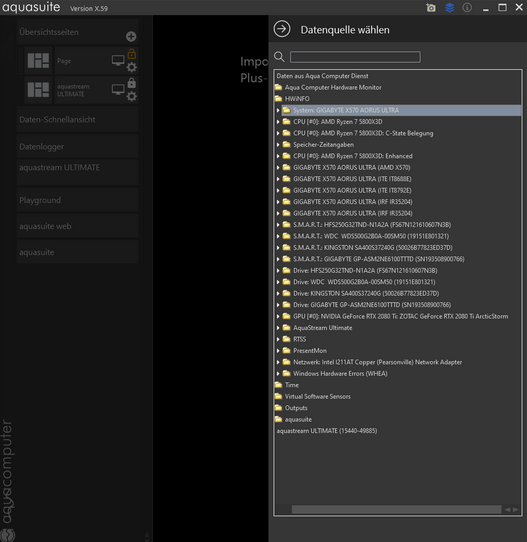
Task: Click the Aqua Computer Hardware Monitor folder icon
Action: (279, 87)
